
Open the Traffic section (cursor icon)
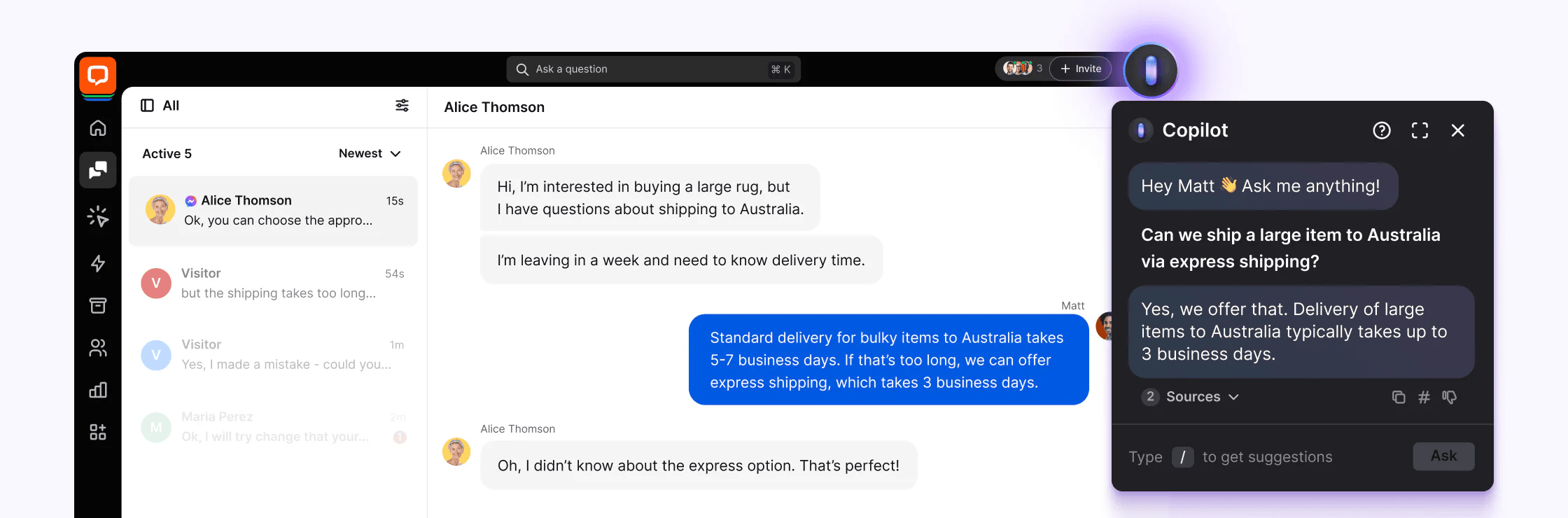98,217
